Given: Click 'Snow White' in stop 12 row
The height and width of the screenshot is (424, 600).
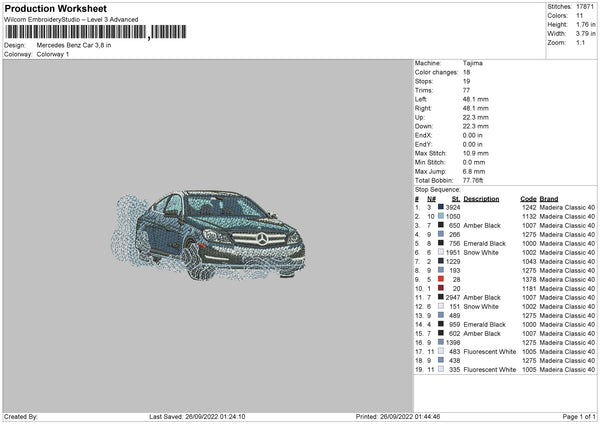Looking at the screenshot, I should (x=481, y=307).
